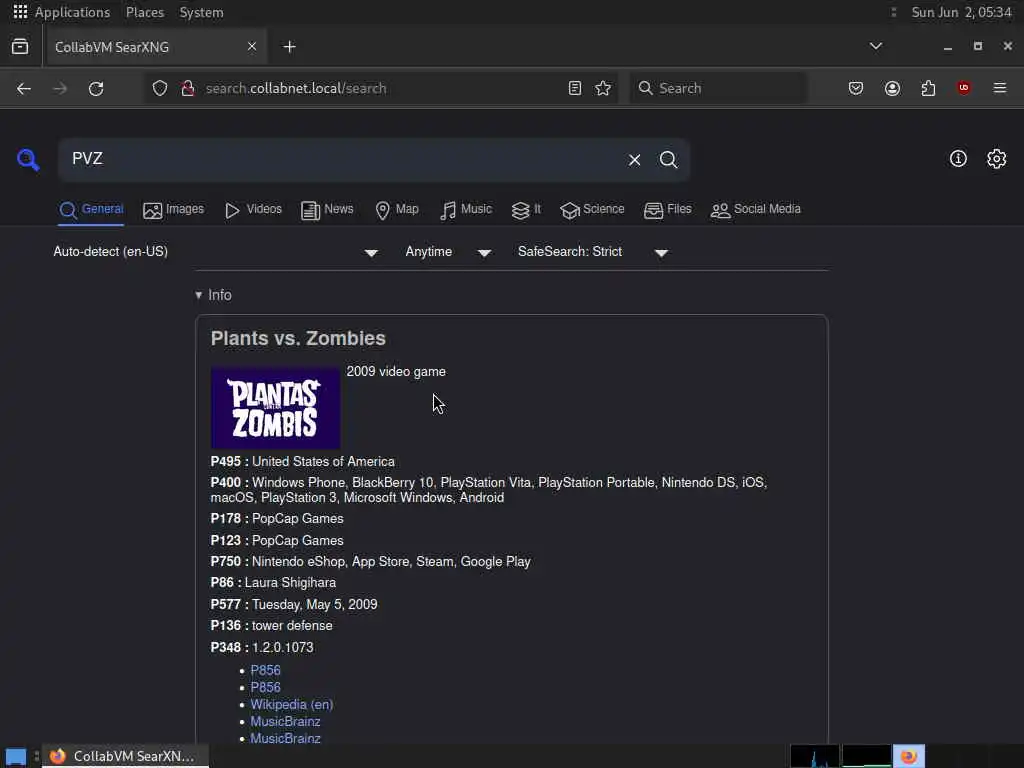Click the P750 Nintendo eShop row

click(x=370, y=562)
